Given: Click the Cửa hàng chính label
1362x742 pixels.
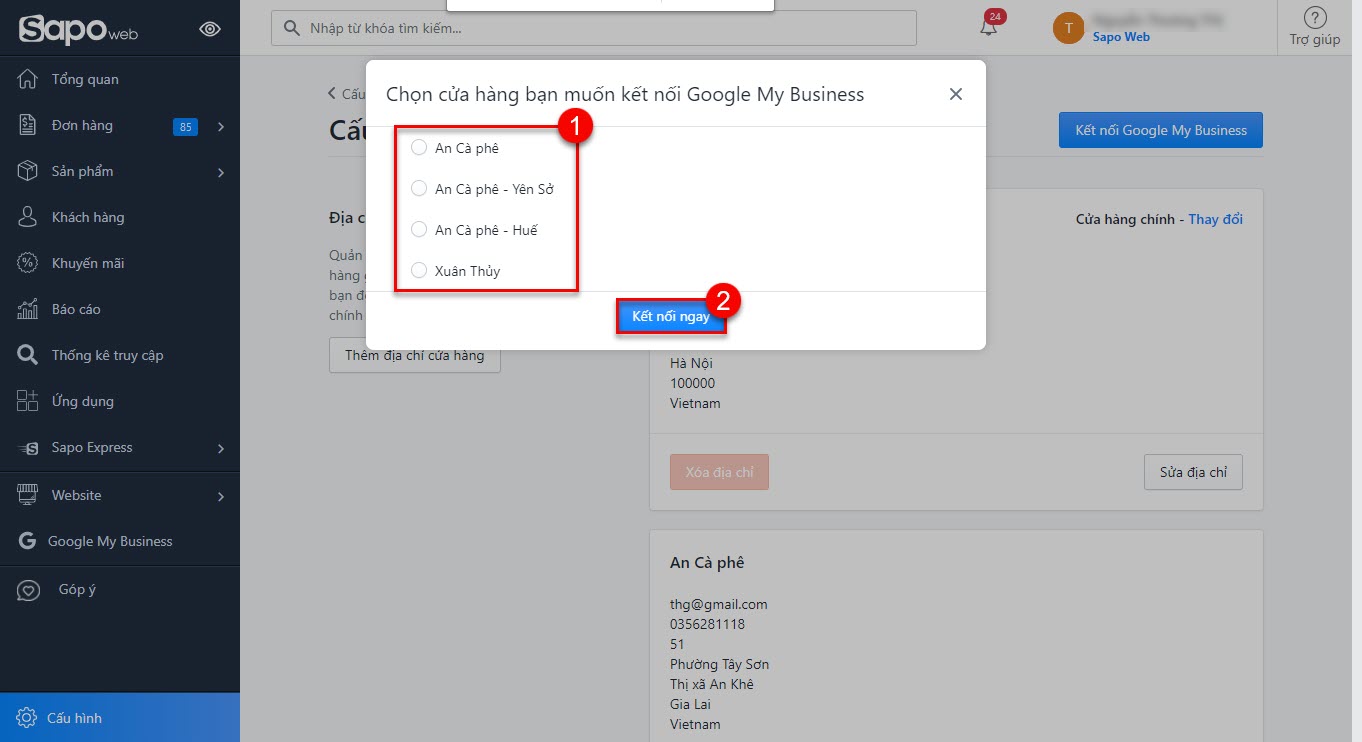Looking at the screenshot, I should point(1125,219).
